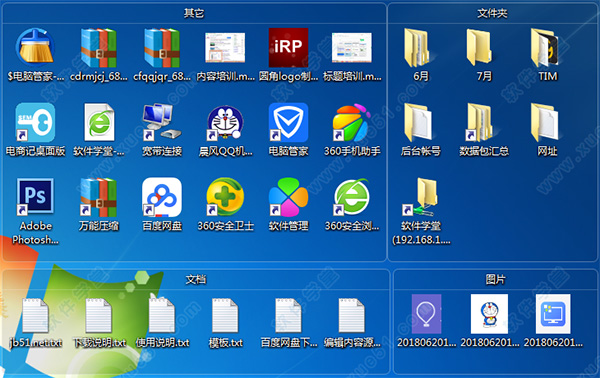Open the 网址 folder
Screen dimensions: 600x378
pos(545,122)
